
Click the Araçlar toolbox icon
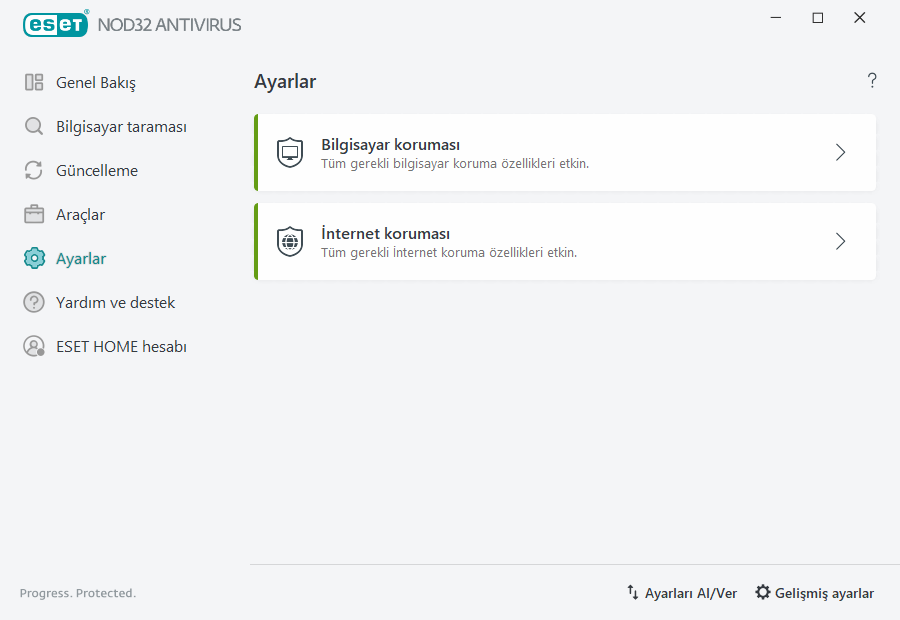click(x=33, y=214)
